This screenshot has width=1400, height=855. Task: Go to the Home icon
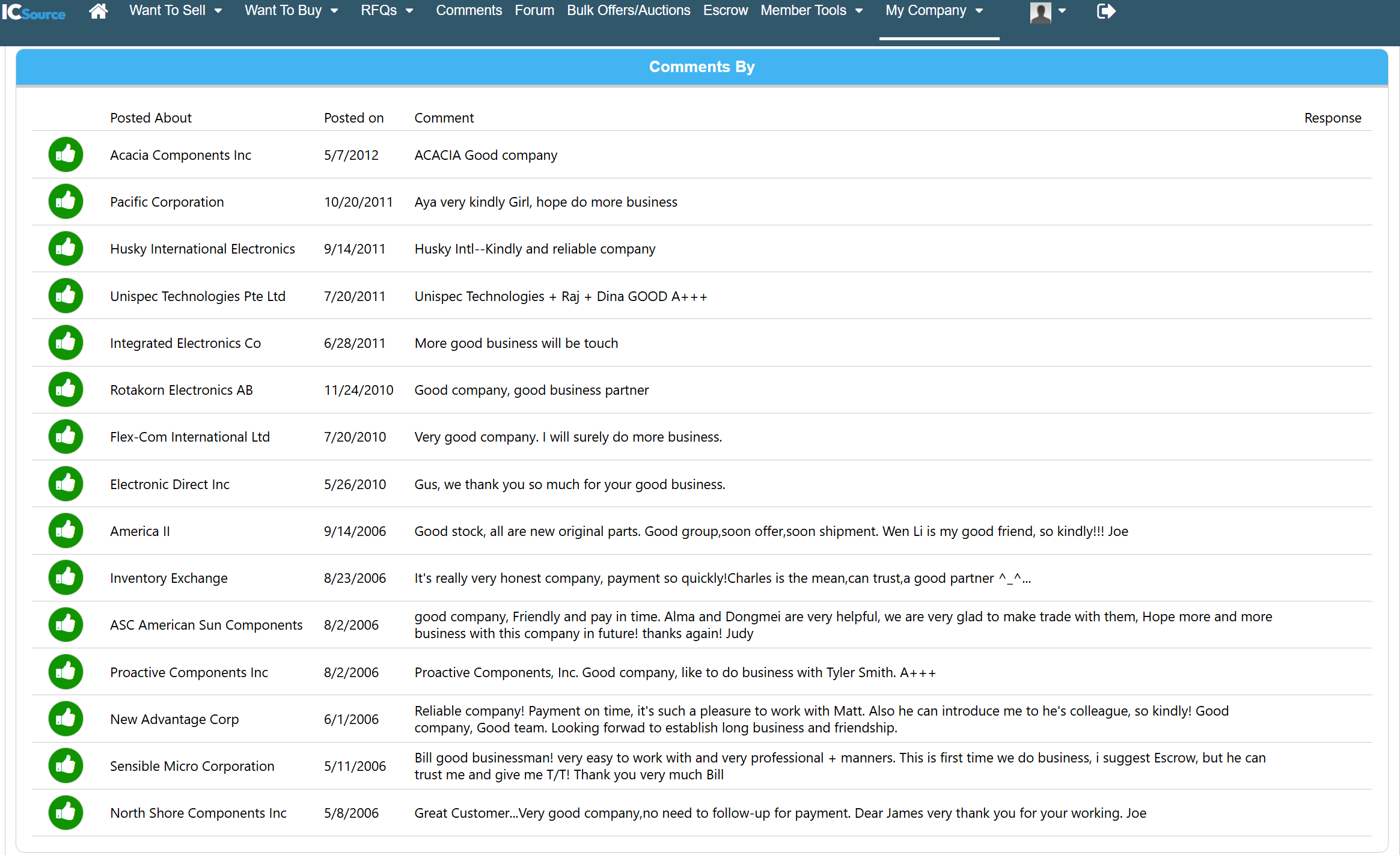pos(98,11)
